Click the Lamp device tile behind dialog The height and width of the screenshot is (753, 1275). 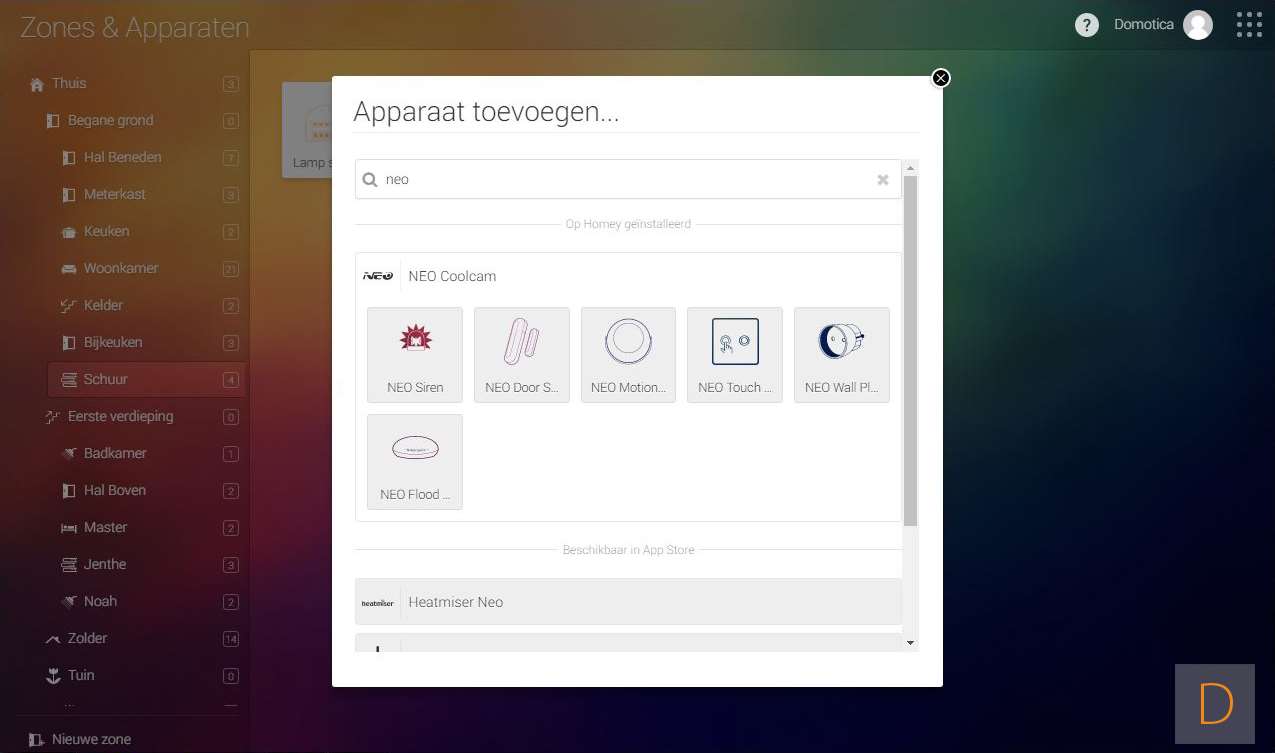(x=307, y=130)
